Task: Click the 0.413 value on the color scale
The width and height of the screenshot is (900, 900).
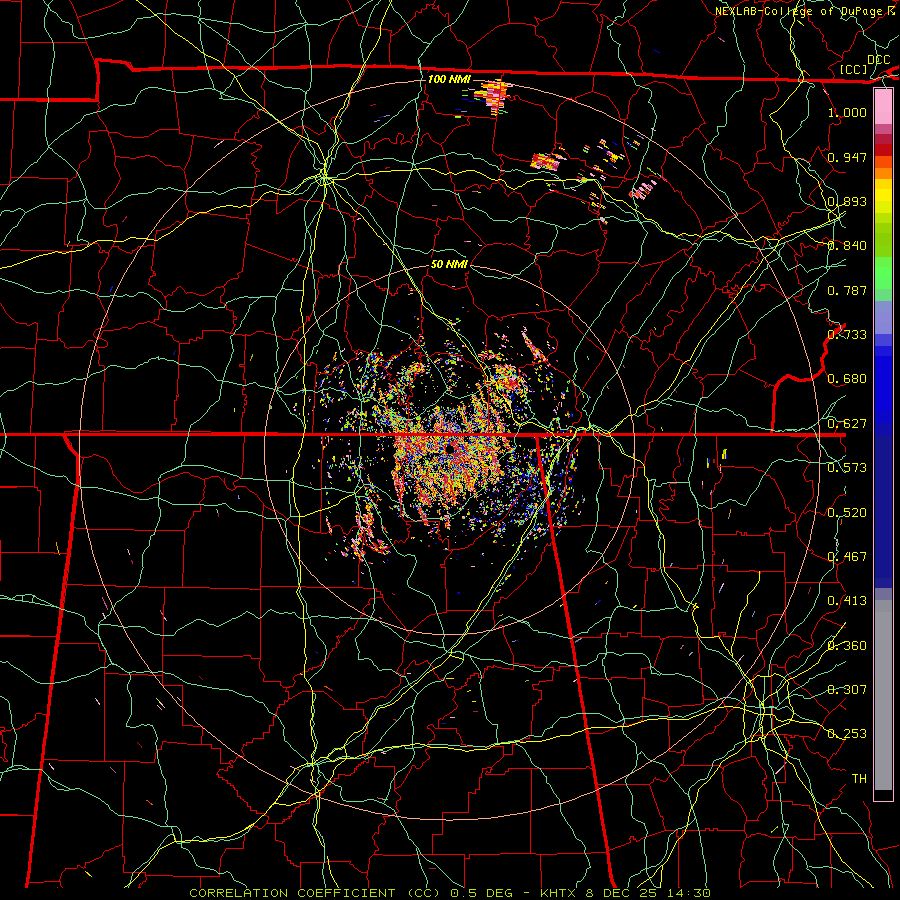Action: pos(847,601)
